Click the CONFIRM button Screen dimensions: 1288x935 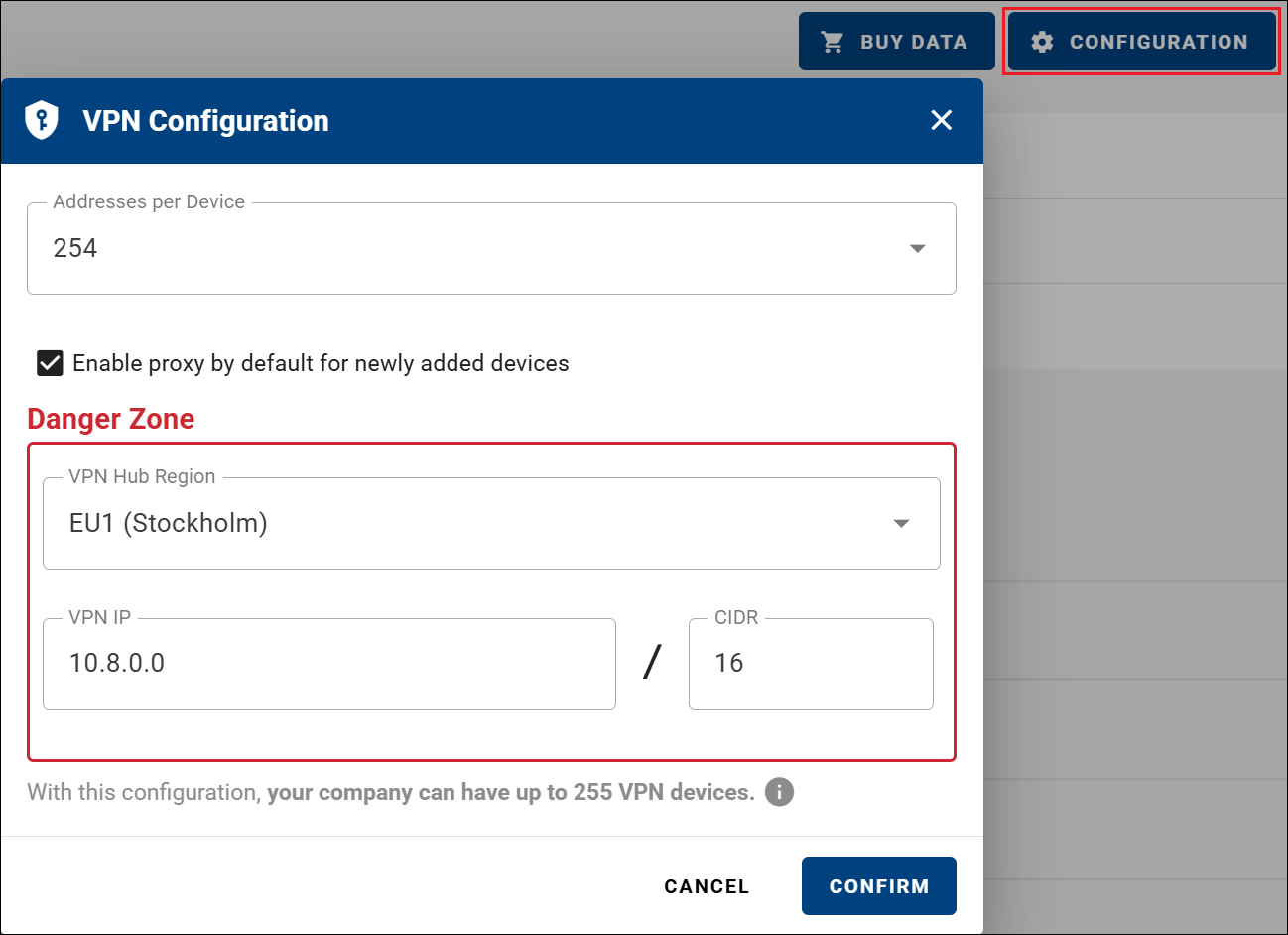879,886
